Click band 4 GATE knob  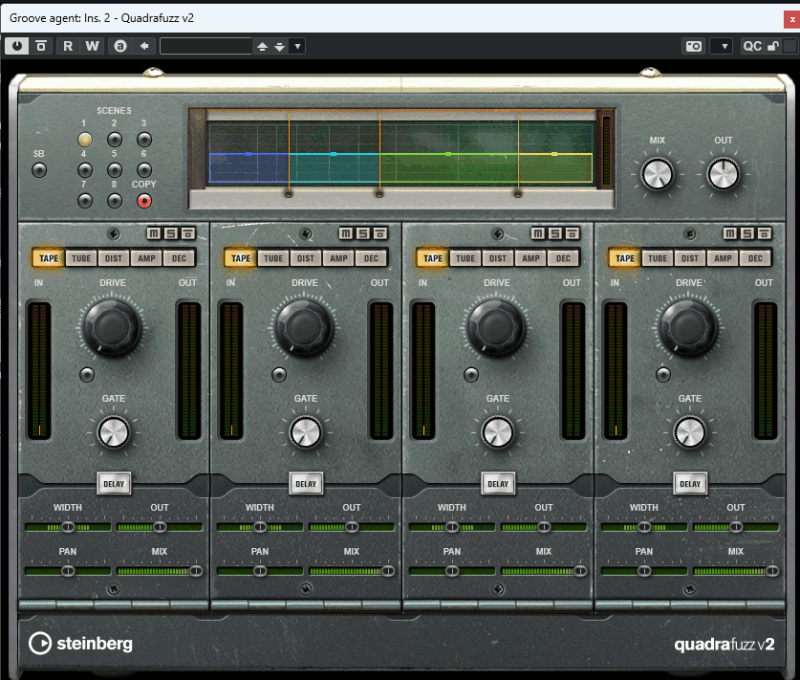689,433
